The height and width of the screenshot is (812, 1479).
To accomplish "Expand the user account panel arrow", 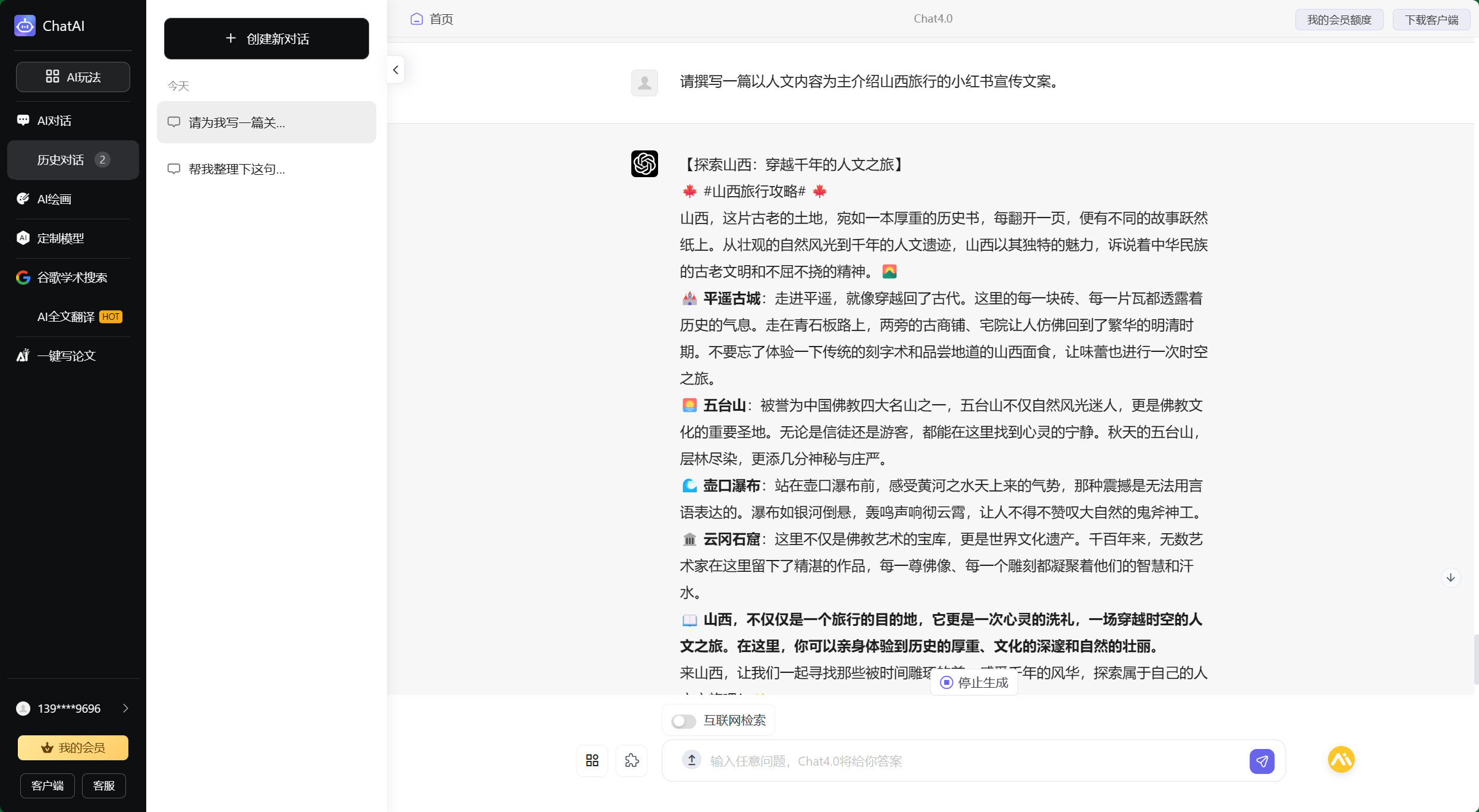I will pos(125,708).
